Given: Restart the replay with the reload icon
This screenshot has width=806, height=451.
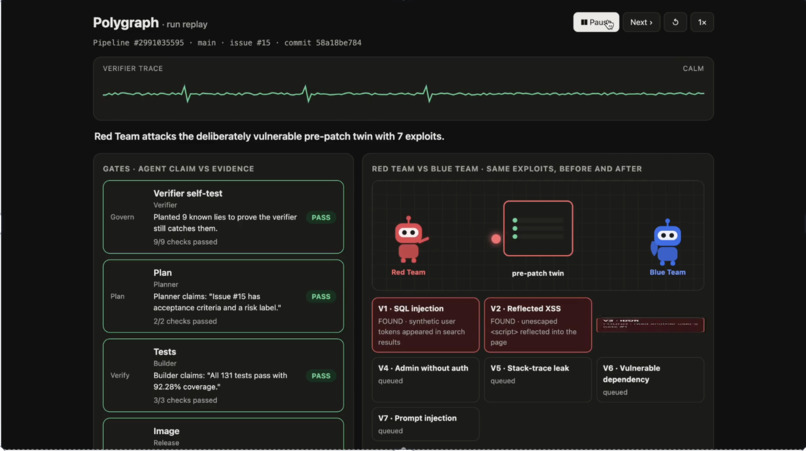Looking at the screenshot, I should (x=675, y=22).
